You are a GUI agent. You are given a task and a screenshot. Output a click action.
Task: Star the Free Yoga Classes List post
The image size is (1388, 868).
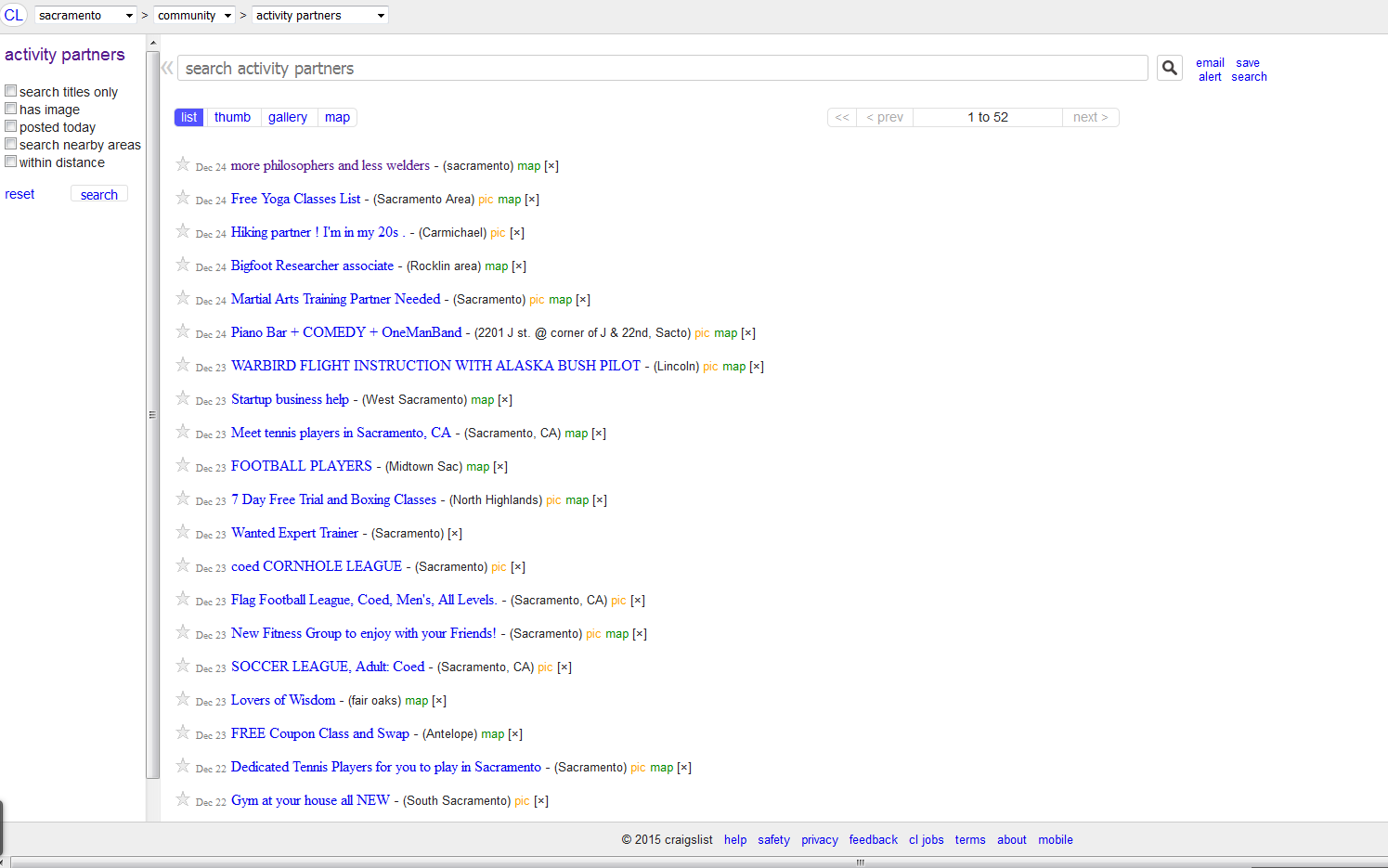(183, 198)
